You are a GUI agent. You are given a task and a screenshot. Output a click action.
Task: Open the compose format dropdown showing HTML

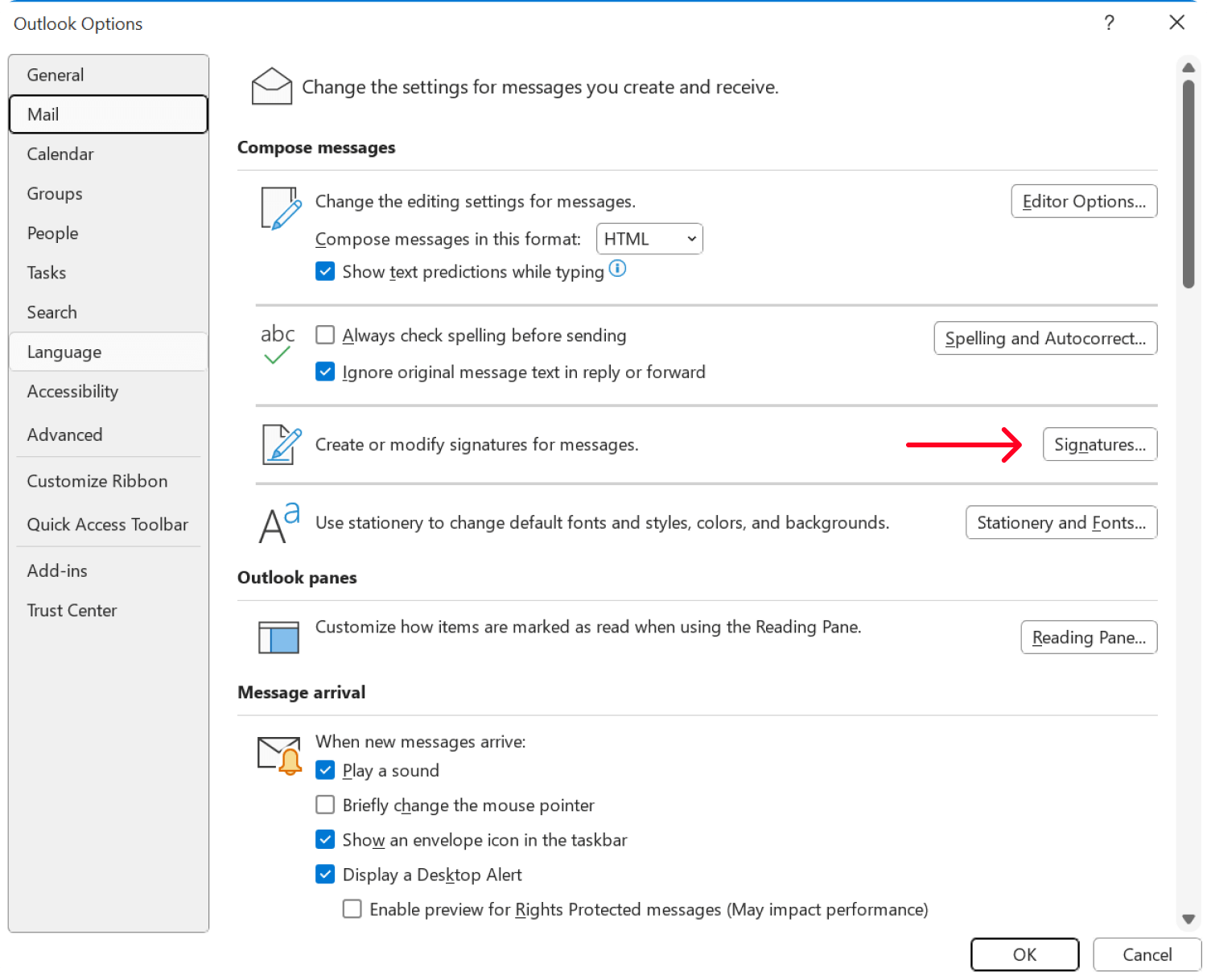[x=649, y=238]
